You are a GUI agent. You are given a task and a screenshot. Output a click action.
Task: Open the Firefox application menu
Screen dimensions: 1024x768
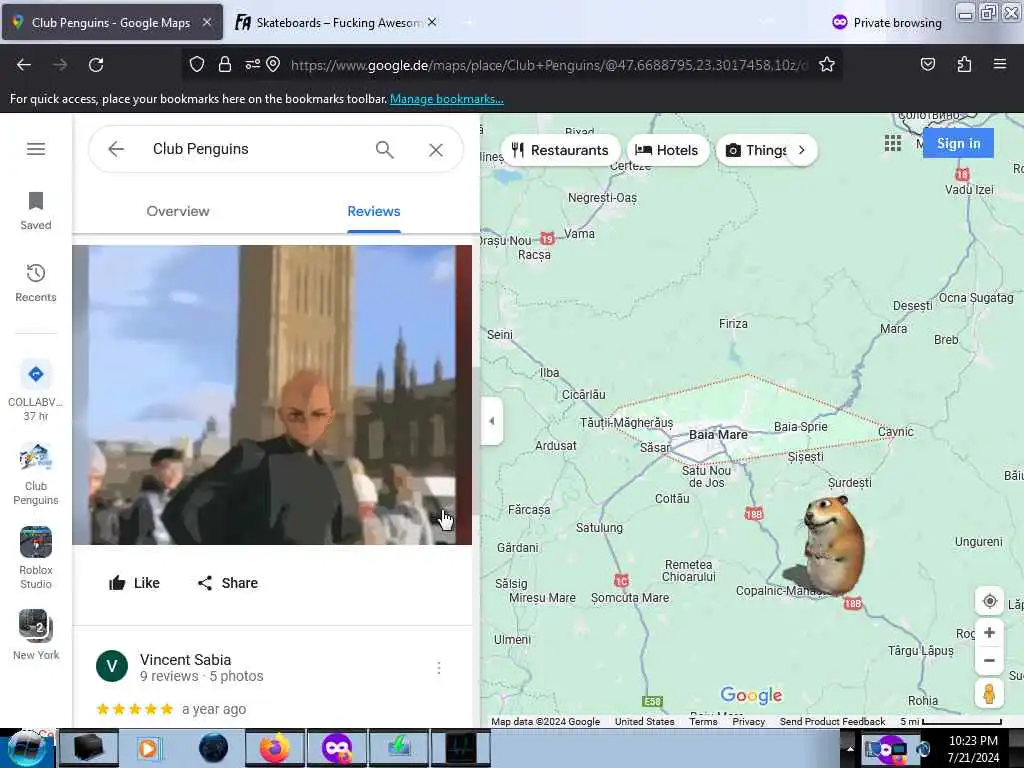point(1000,64)
